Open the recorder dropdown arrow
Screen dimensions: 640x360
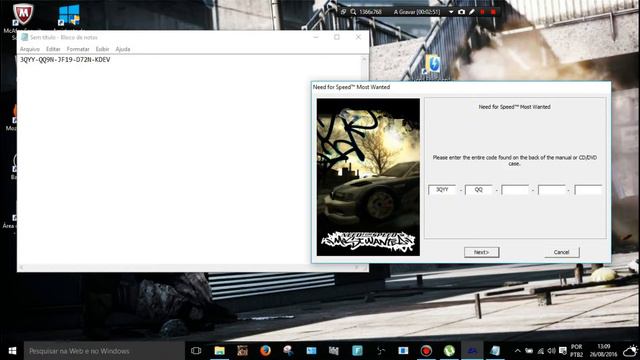451,12
